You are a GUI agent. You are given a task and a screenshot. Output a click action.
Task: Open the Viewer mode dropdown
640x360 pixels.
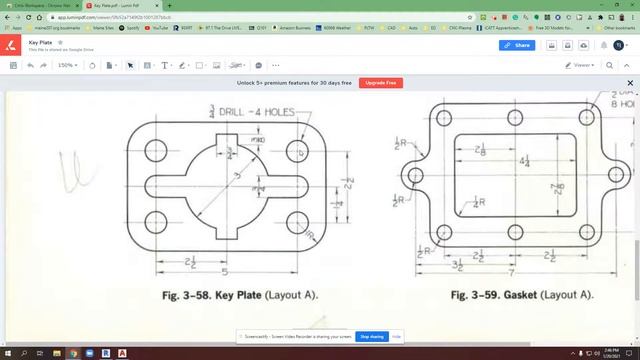(x=580, y=65)
